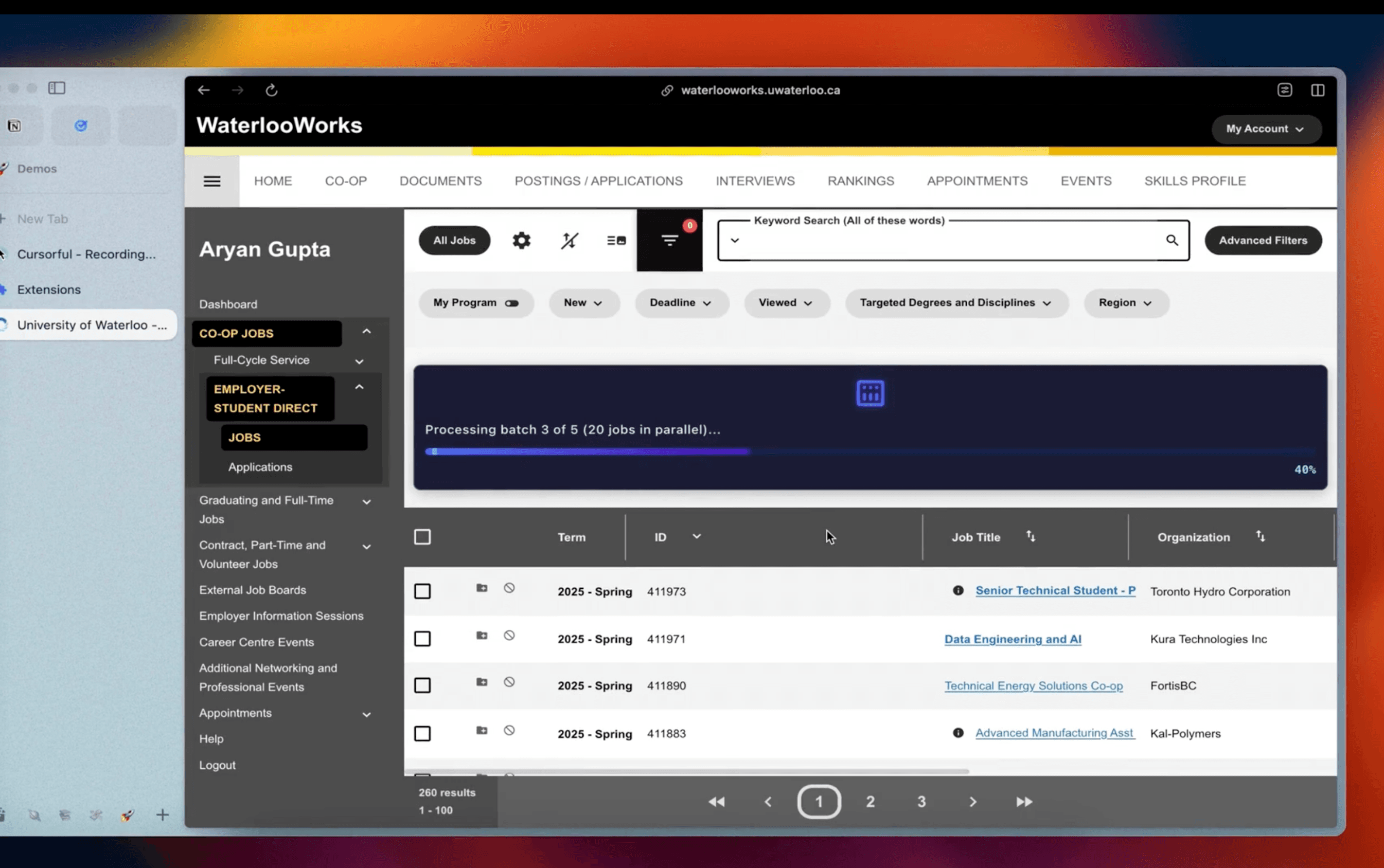This screenshot has height=868, width=1384.
Task: Jump to last results page
Action: (1024, 802)
